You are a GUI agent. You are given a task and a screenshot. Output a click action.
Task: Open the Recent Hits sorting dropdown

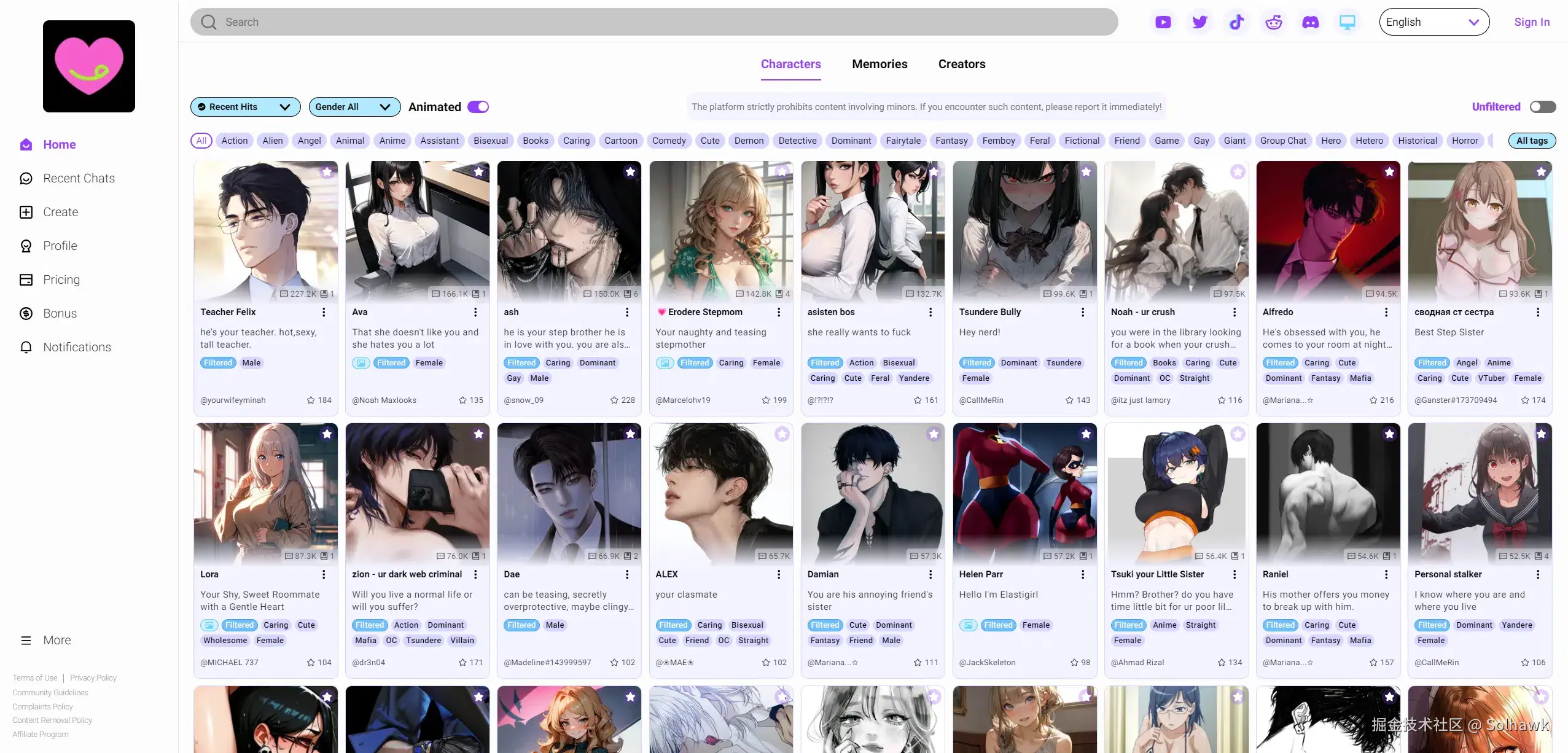tap(244, 106)
